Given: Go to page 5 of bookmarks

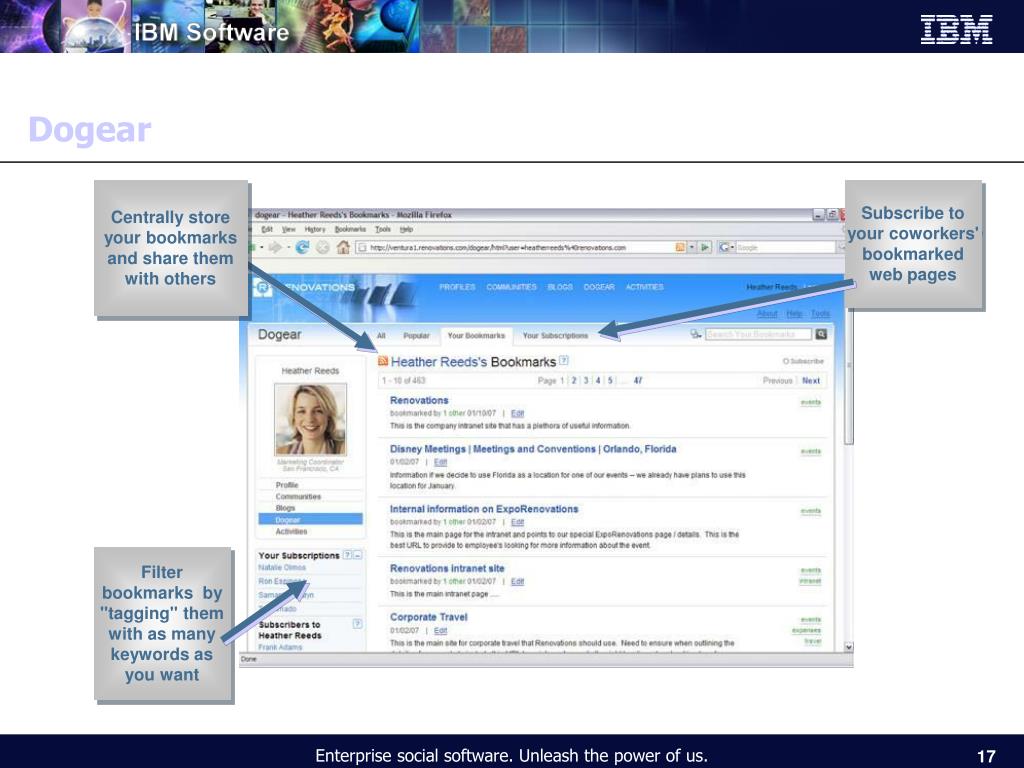Looking at the screenshot, I should pyautogui.click(x=610, y=381).
